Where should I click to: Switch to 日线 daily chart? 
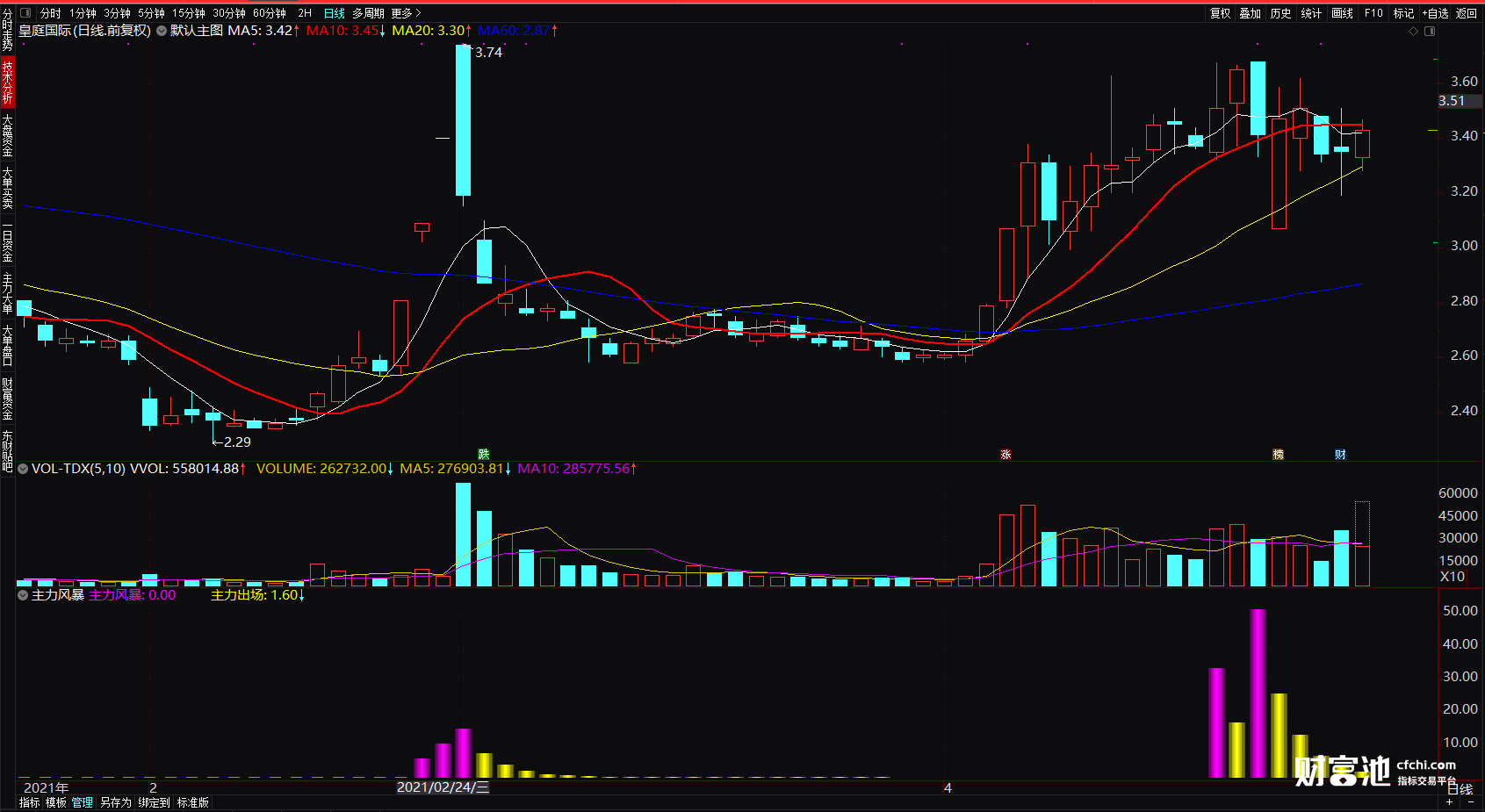pos(334,13)
